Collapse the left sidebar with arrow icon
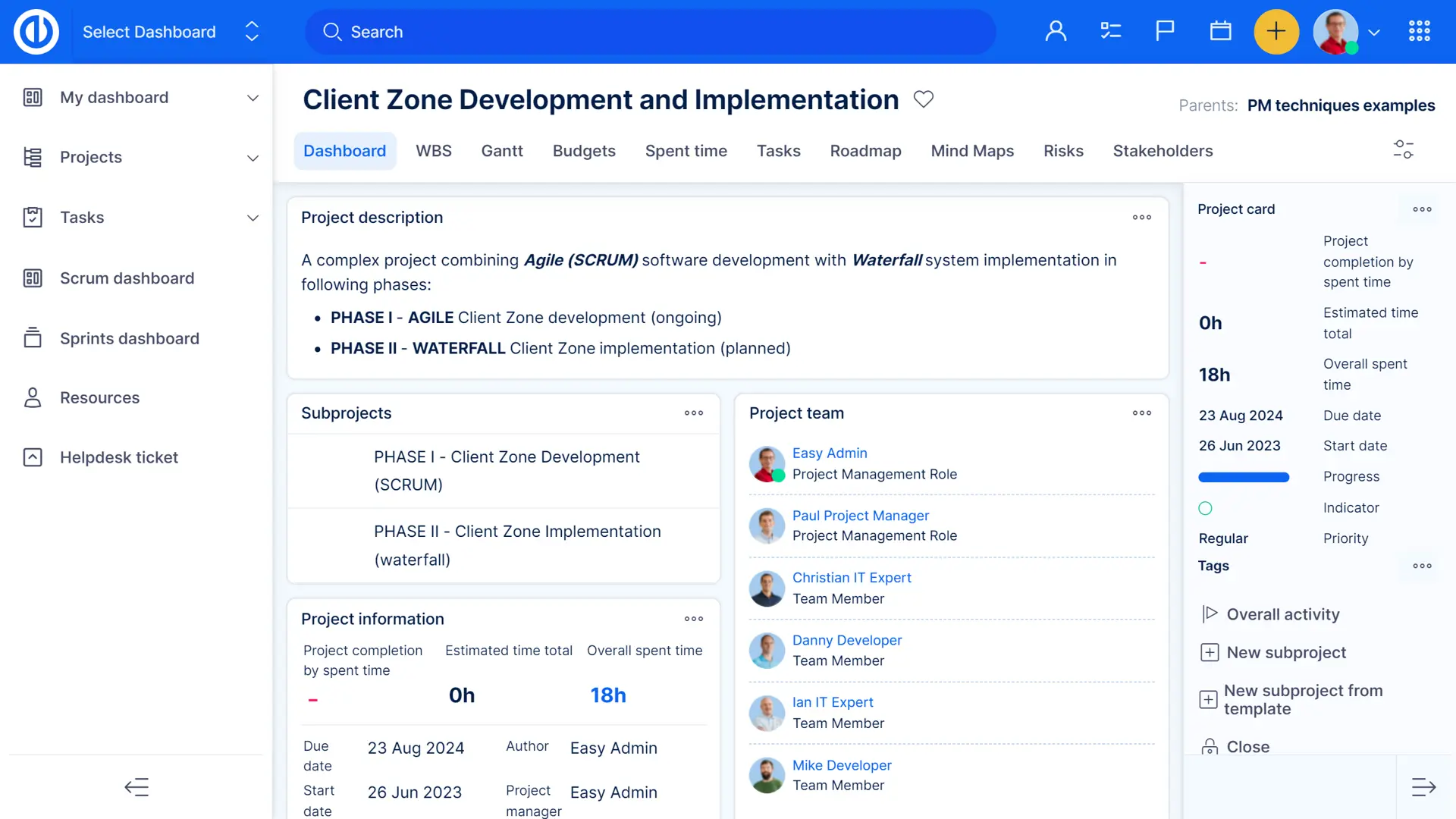Viewport: 1456px width, 819px height. (136, 787)
